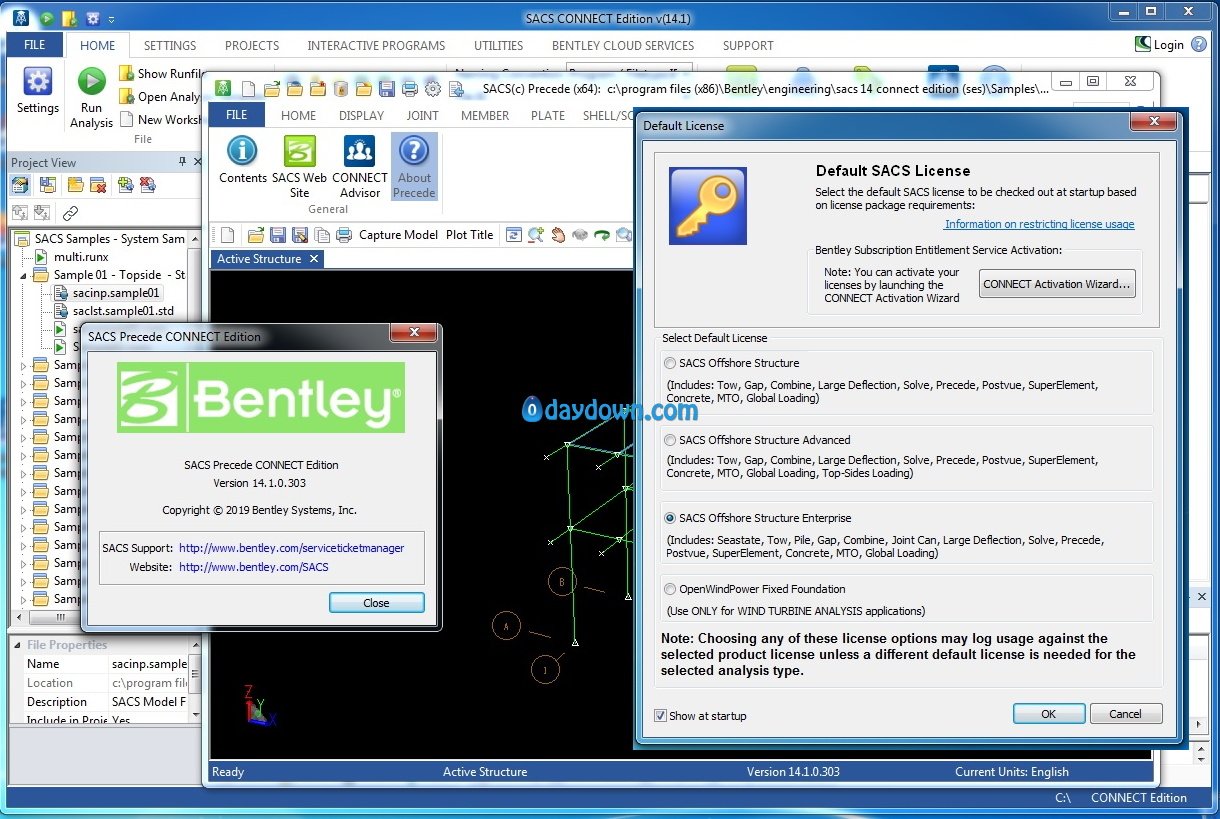Confirm the Default License dialog with OK

click(1048, 714)
